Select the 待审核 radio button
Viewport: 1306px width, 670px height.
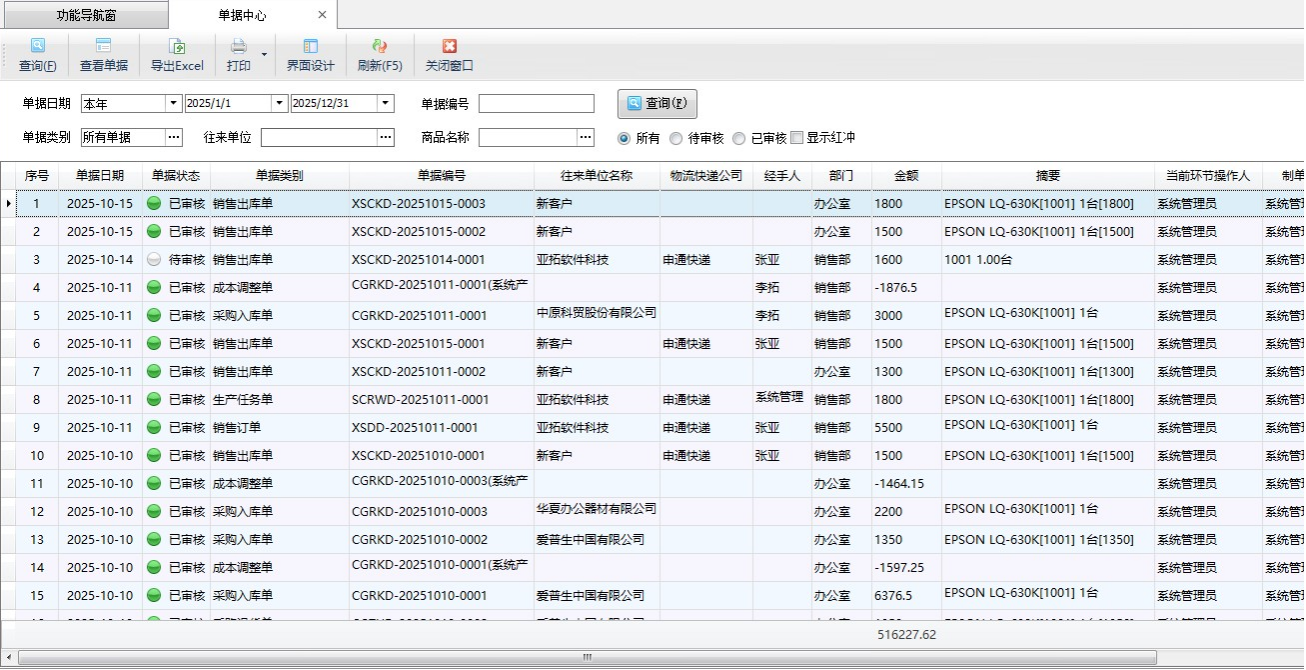click(x=677, y=138)
